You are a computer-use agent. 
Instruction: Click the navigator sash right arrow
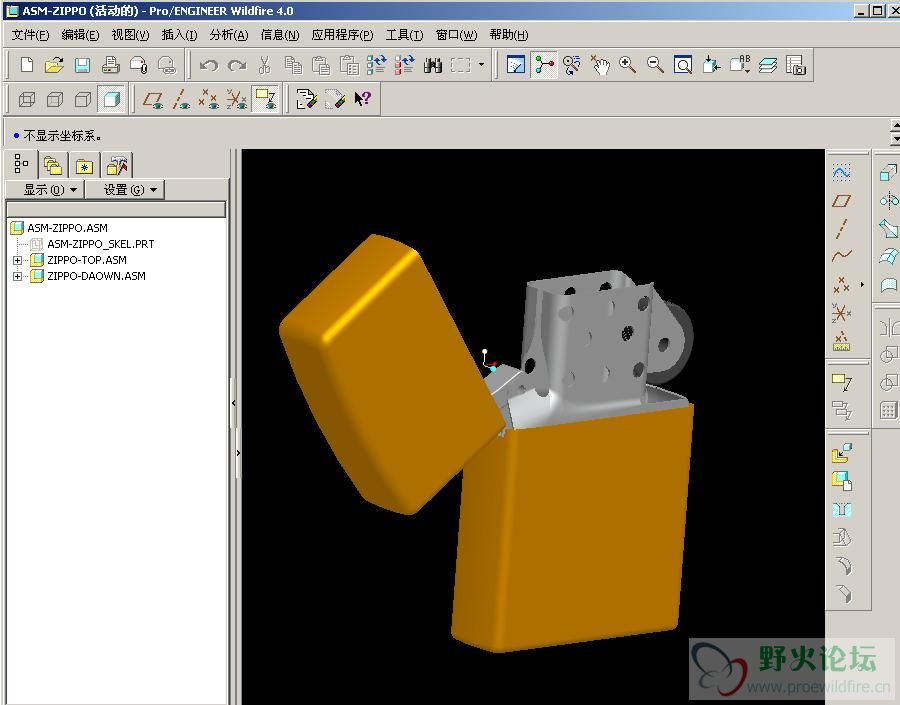(238, 454)
